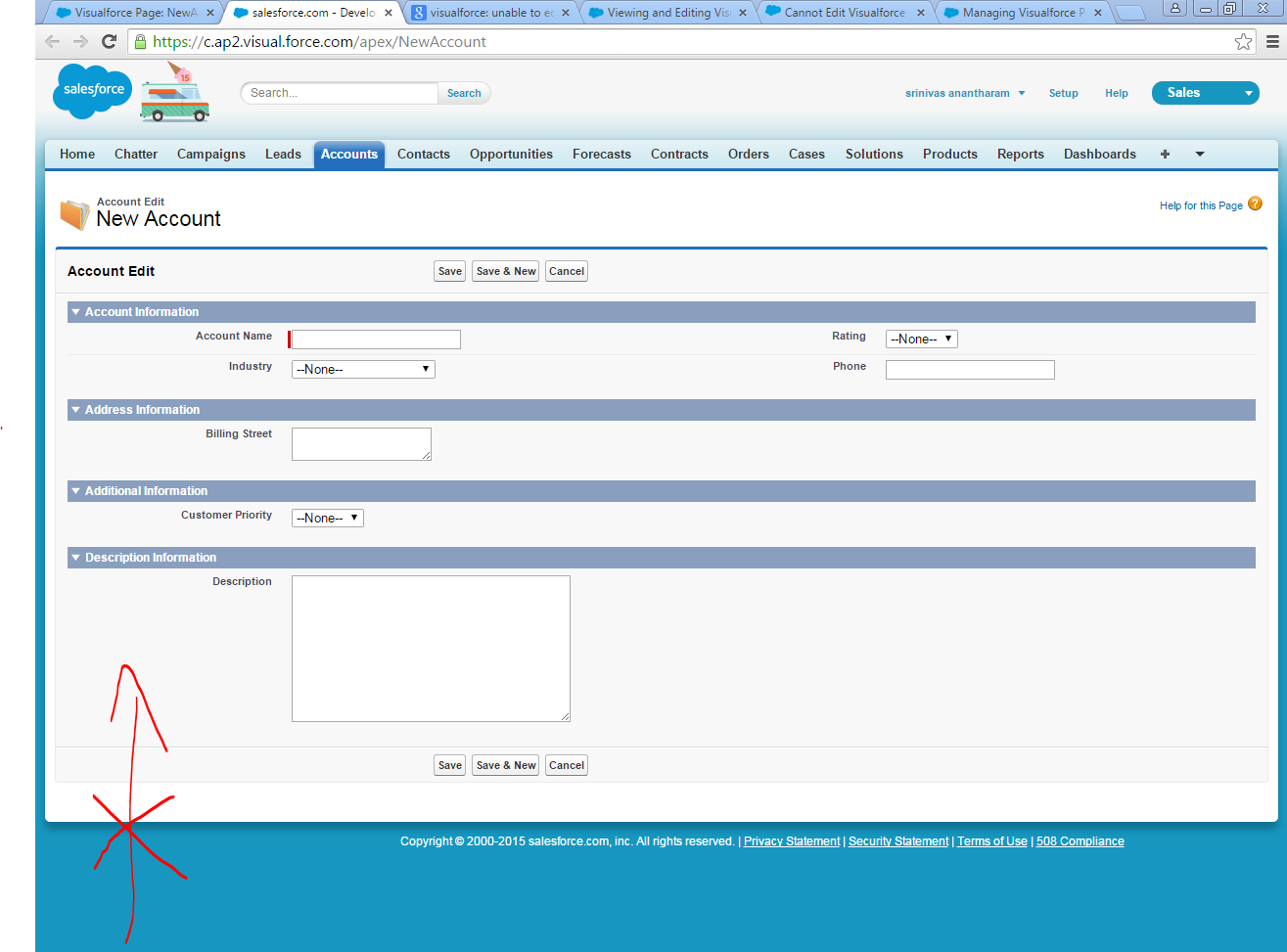Open the Chrome hamburger menu
Viewport: 1287px width, 952px height.
(x=1272, y=42)
